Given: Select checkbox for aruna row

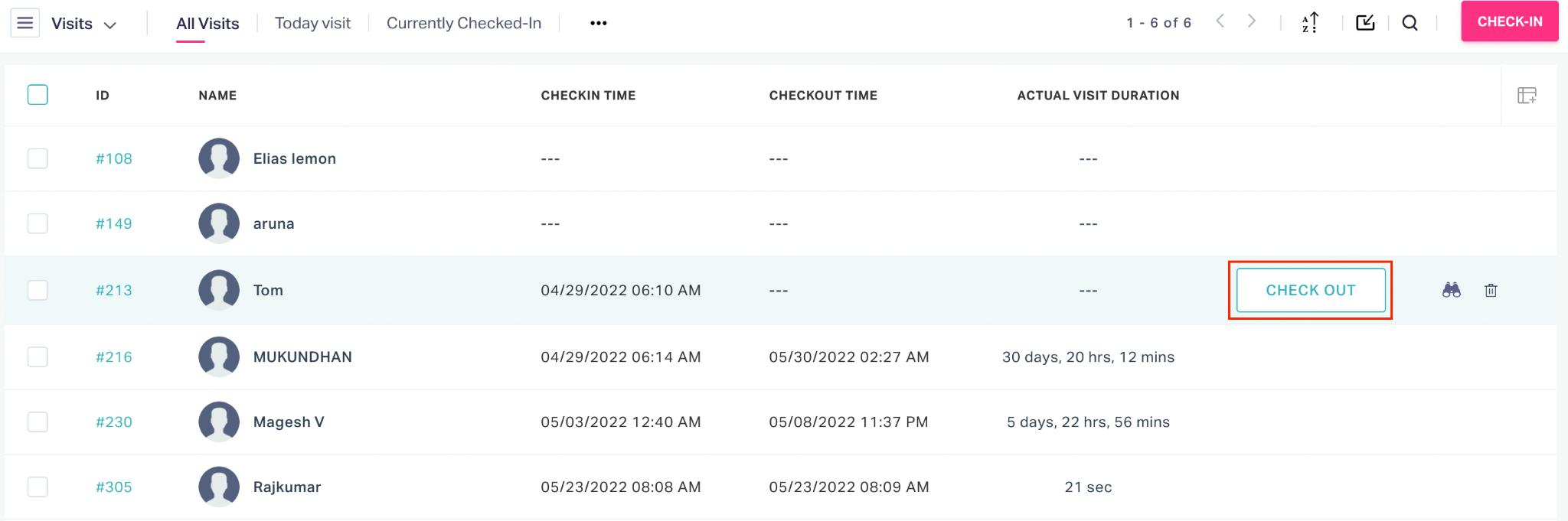Looking at the screenshot, I should point(38,223).
